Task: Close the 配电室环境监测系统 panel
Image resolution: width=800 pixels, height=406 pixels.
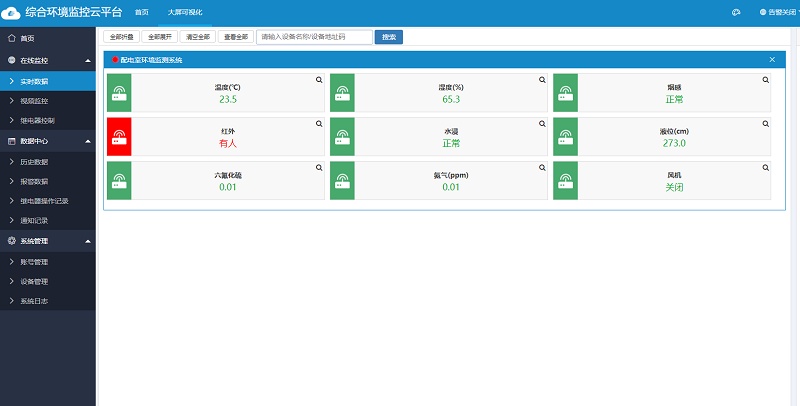Action: [x=772, y=60]
